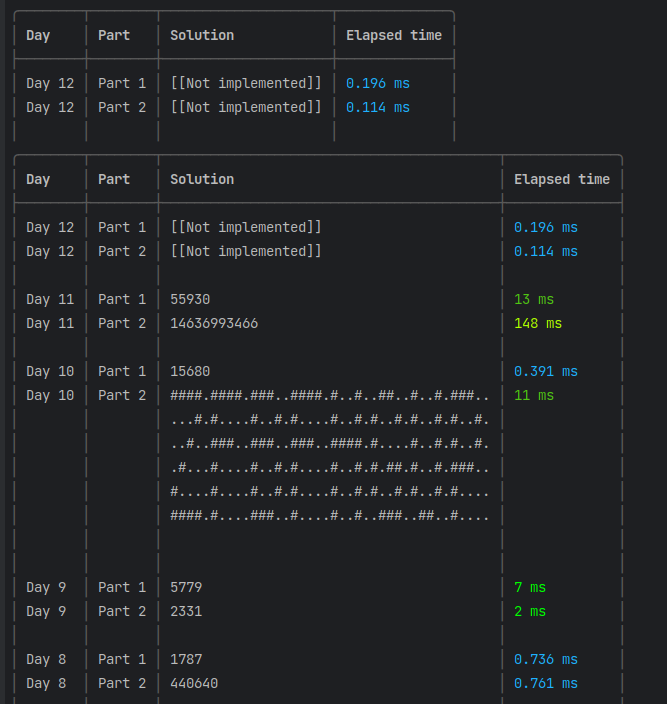667x704 pixels.
Task: Click the Solution header in the first table
Action: click(202, 35)
